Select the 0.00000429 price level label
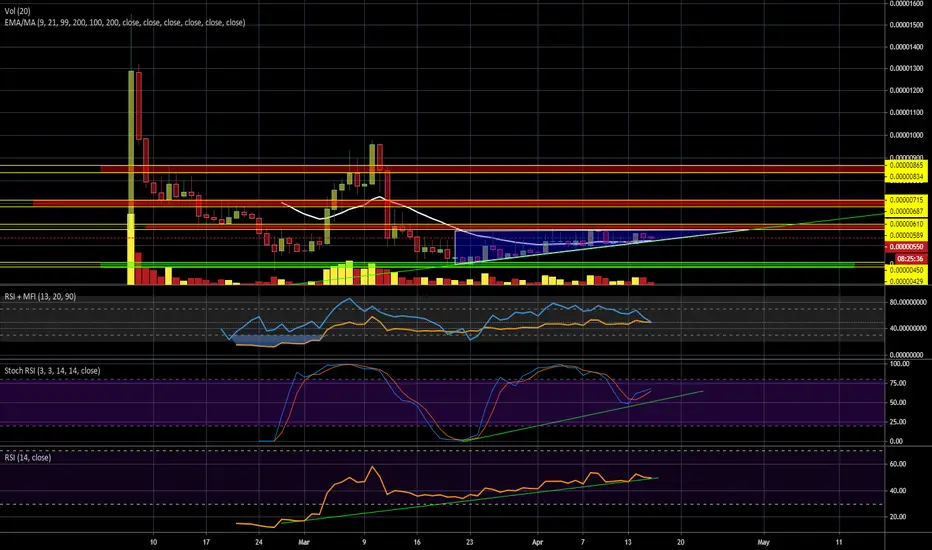This screenshot has width=932, height=550. coord(906,281)
